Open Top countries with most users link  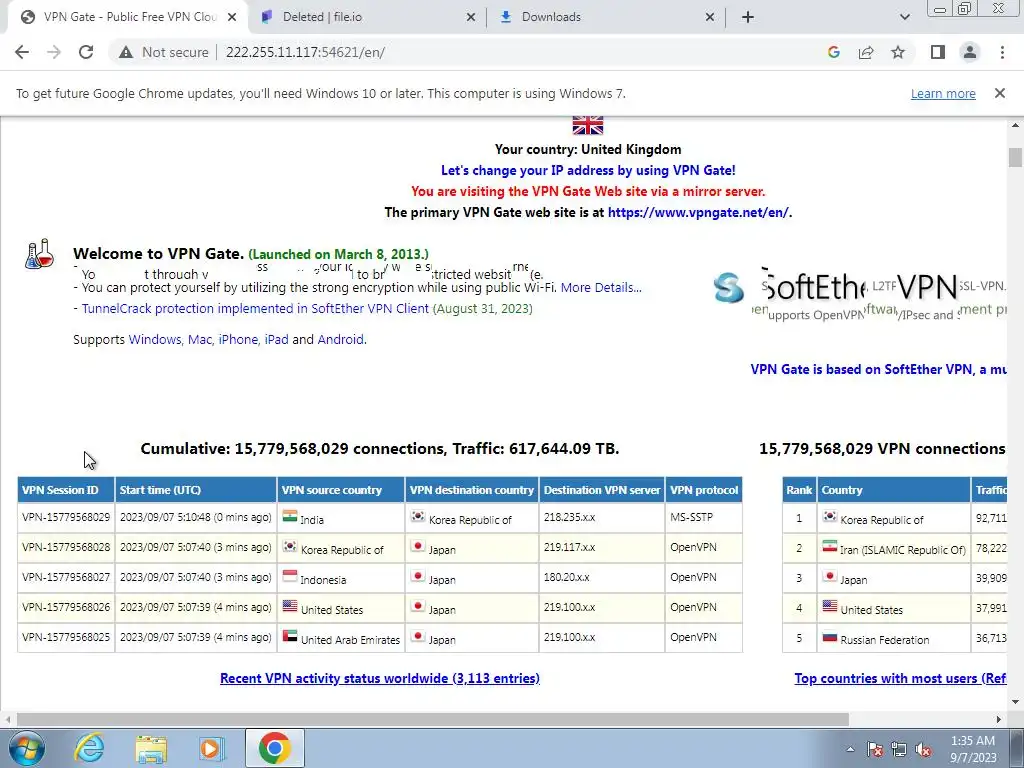[901, 679]
